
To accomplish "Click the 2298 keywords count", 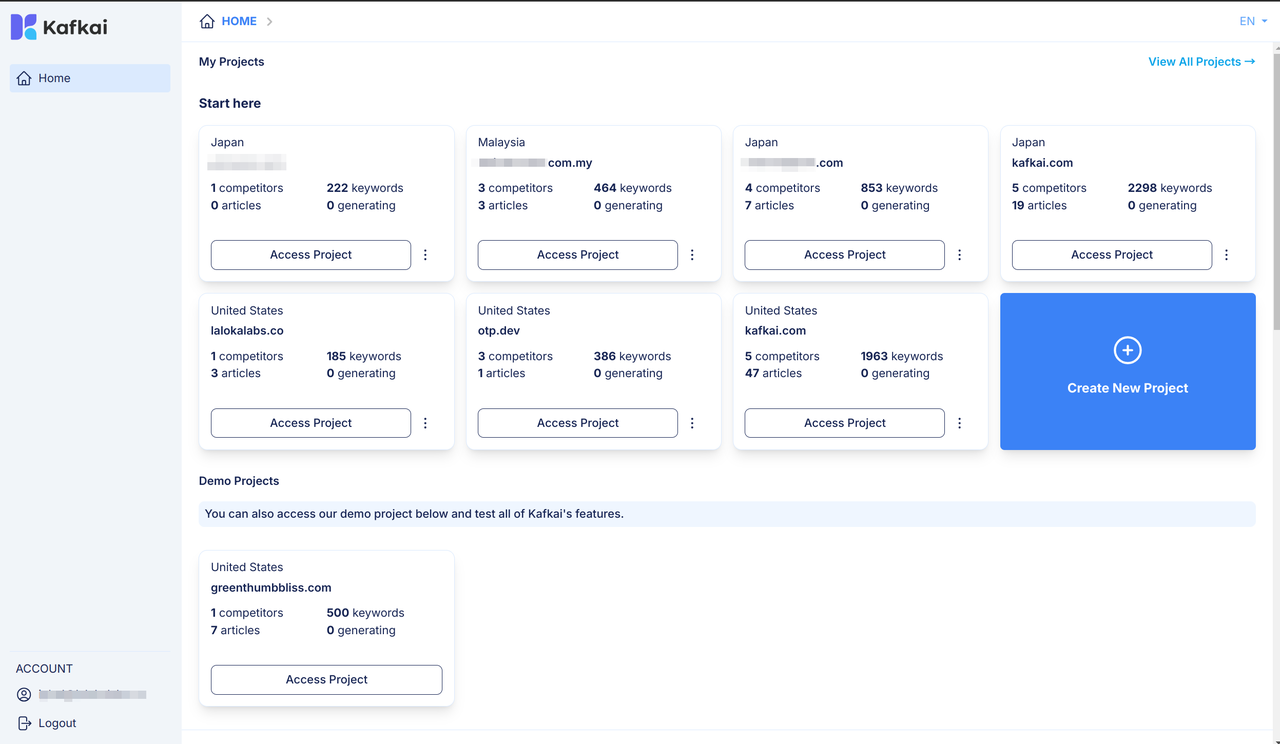I will (1170, 188).
